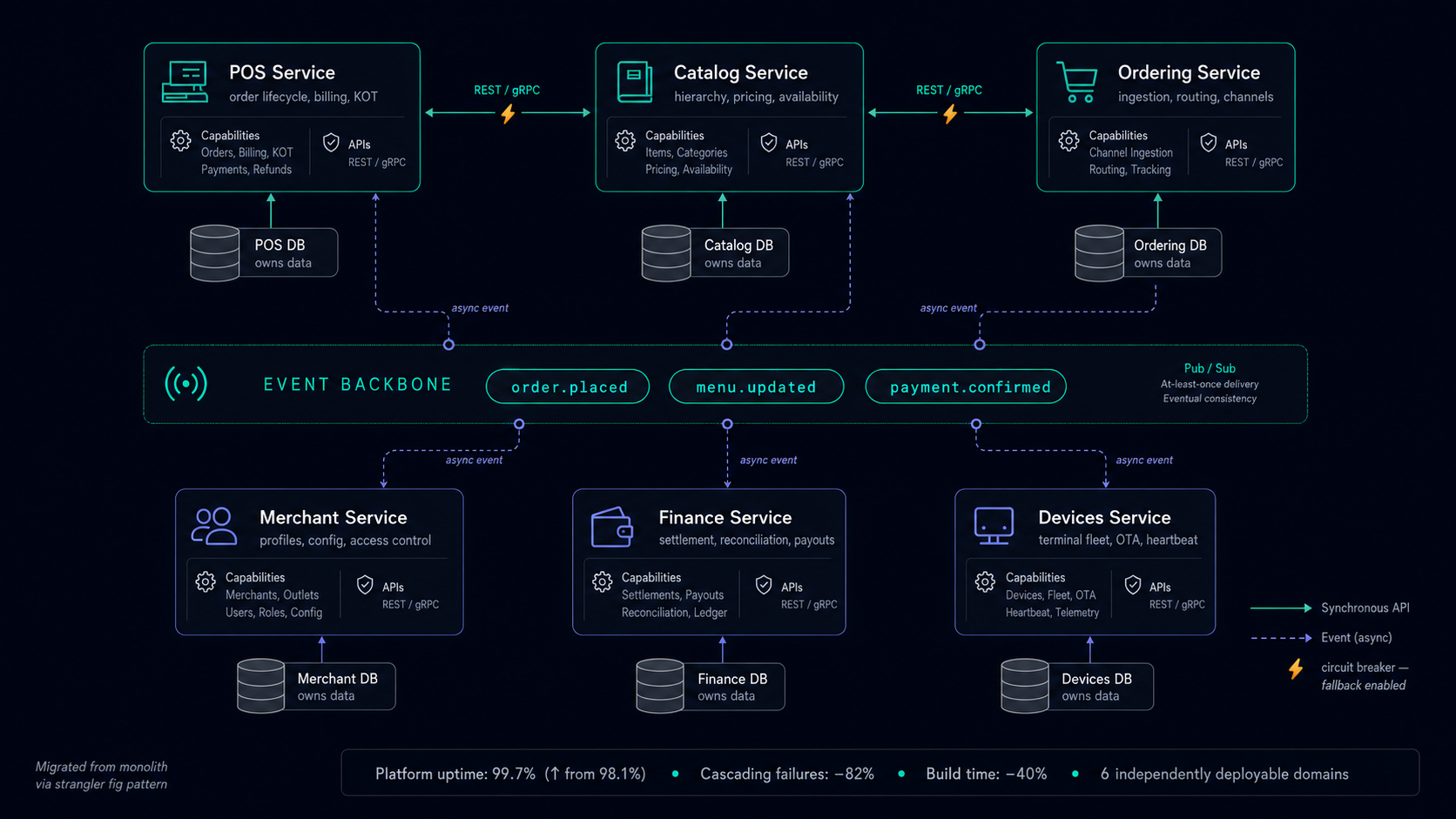The width and height of the screenshot is (1456, 819).
Task: Select the menu.updated event pill
Action: pyautogui.click(x=756, y=386)
